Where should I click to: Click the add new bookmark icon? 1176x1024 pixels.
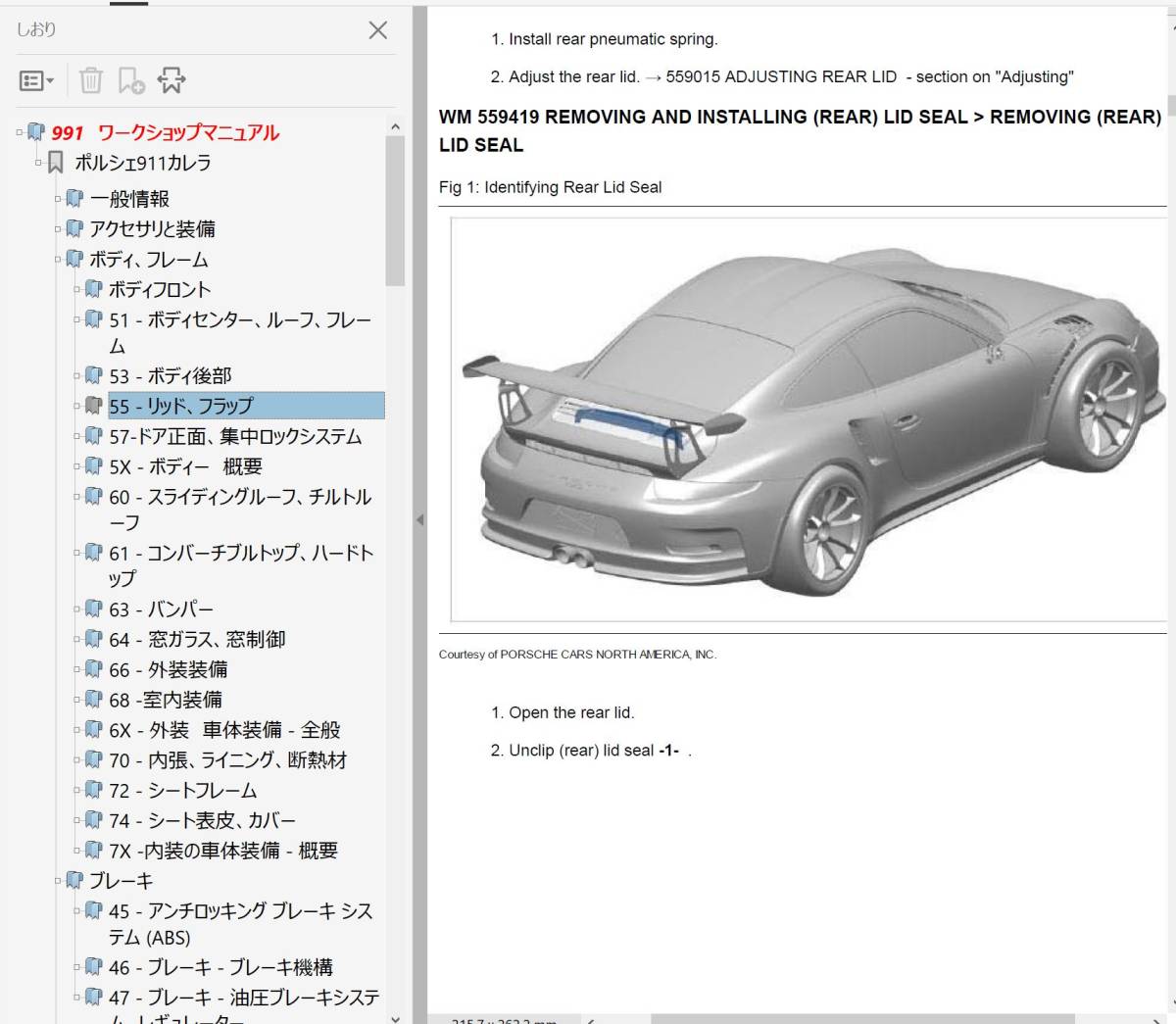131,80
